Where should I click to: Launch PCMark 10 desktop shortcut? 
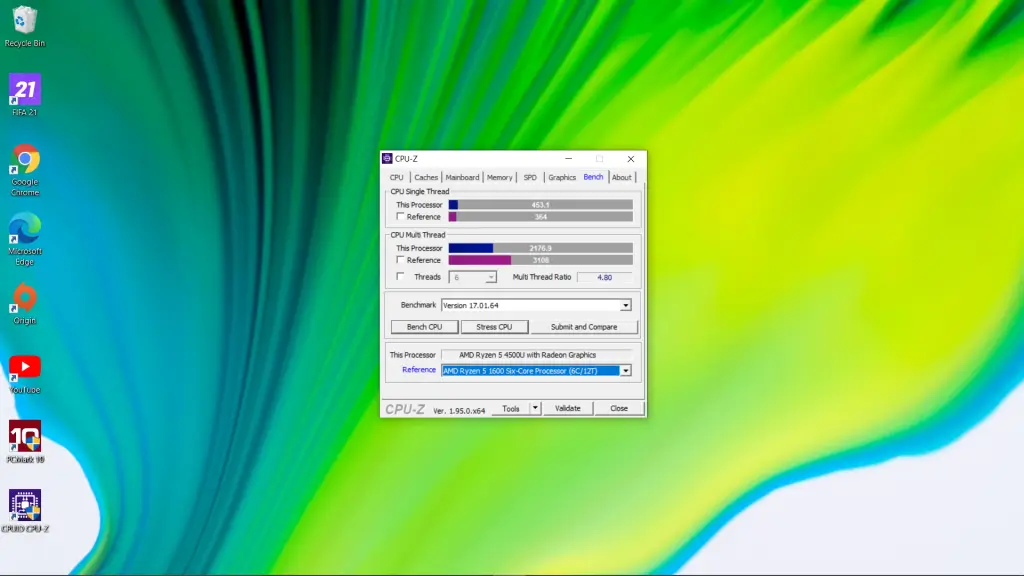(x=25, y=442)
